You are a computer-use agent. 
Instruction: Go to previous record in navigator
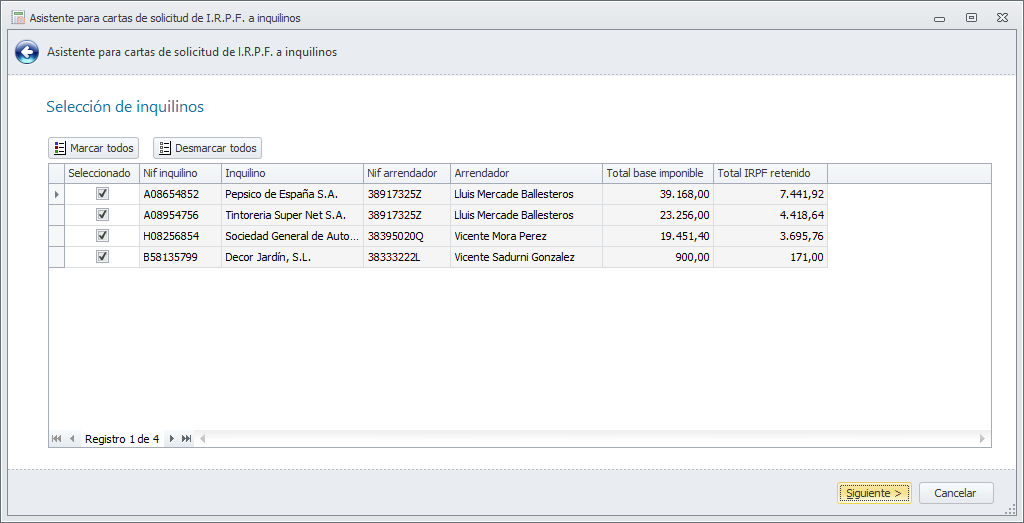point(72,439)
